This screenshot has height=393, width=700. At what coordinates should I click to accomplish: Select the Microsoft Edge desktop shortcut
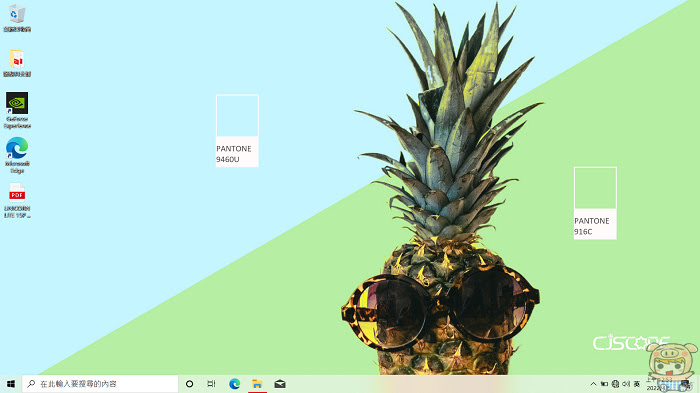tap(17, 155)
